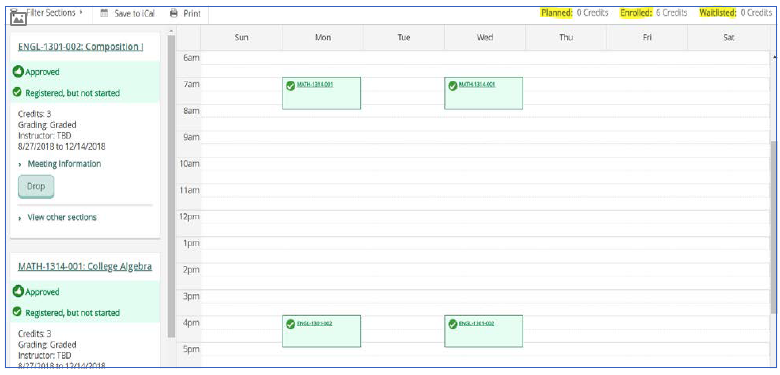Click the checkmark icon on Monday MATH-1314-001 block
The height and width of the screenshot is (375, 780).
pyautogui.click(x=291, y=86)
